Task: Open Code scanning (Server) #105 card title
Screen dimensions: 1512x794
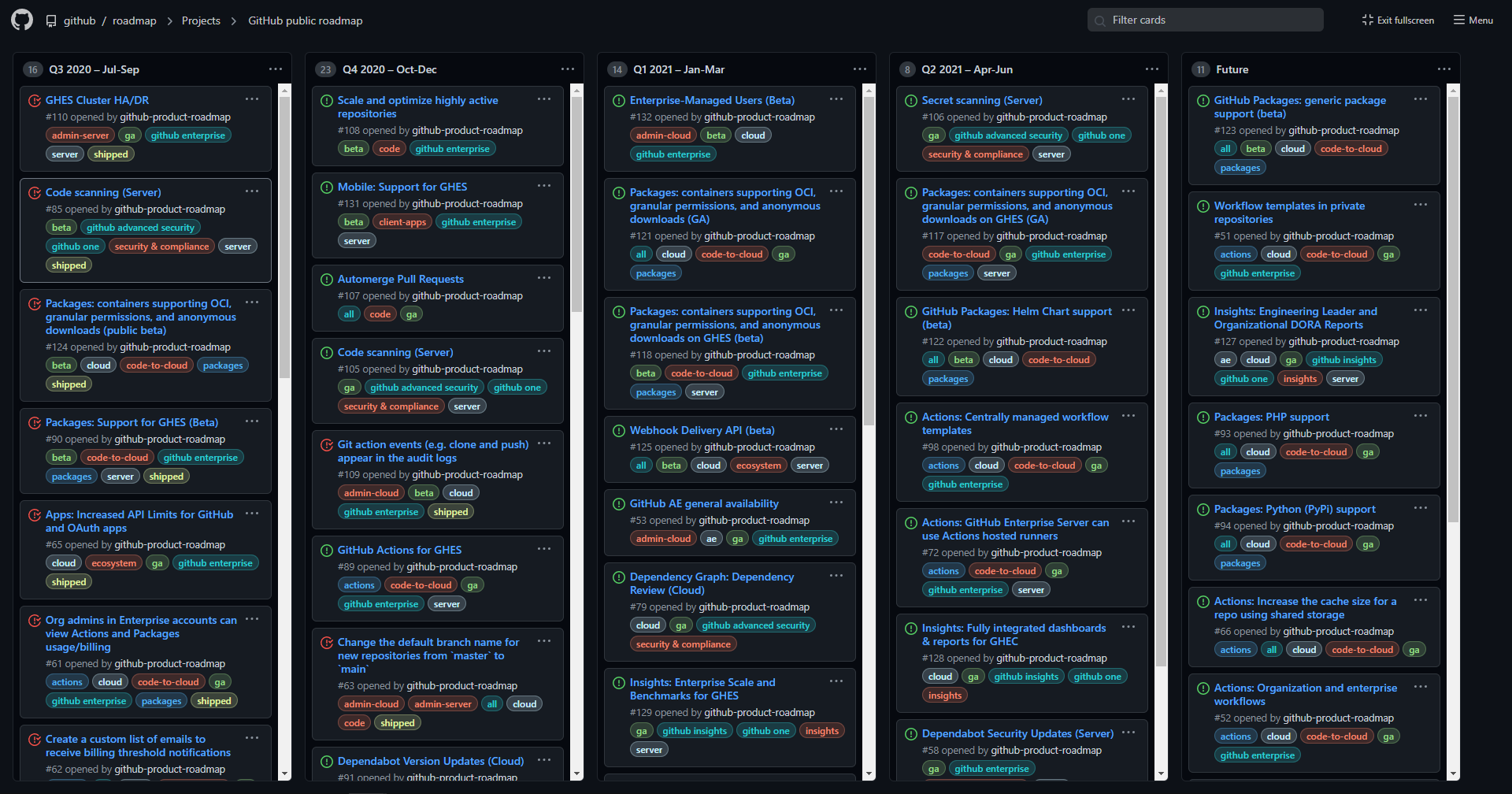Action: 395,352
